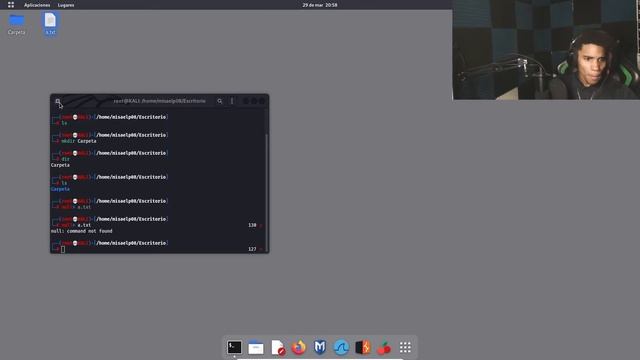Image resolution: width=640 pixels, height=360 pixels.
Task: Open the text editor dock icon
Action: pyautogui.click(x=278, y=347)
